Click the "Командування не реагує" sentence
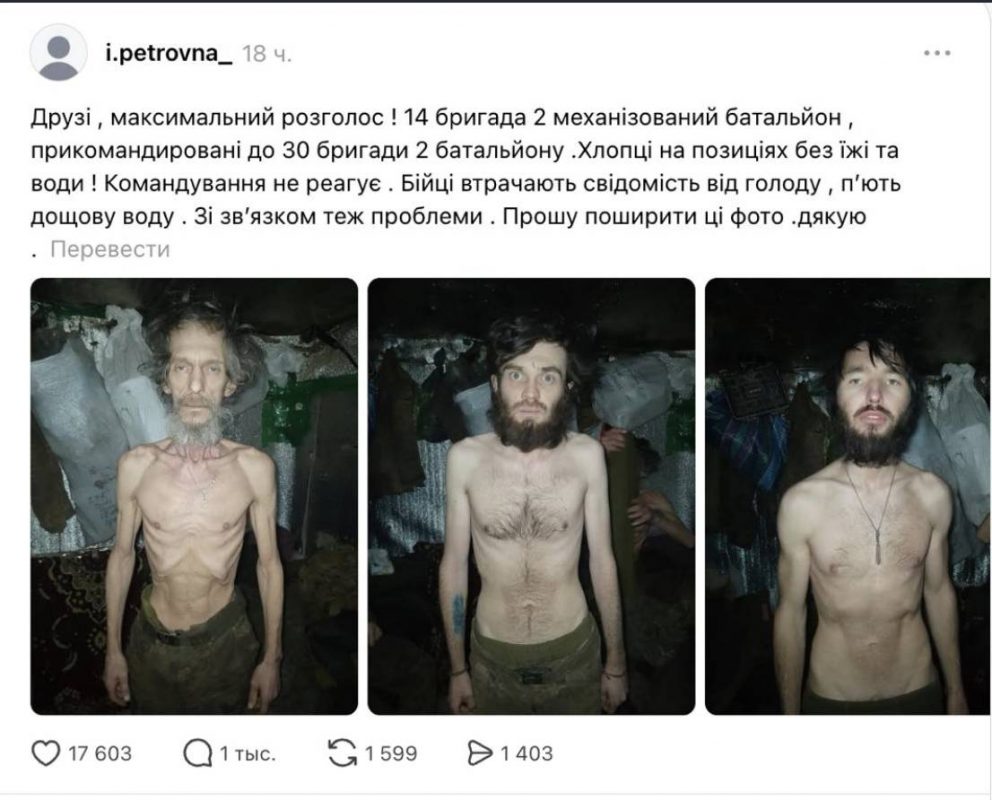 [x=241, y=184]
